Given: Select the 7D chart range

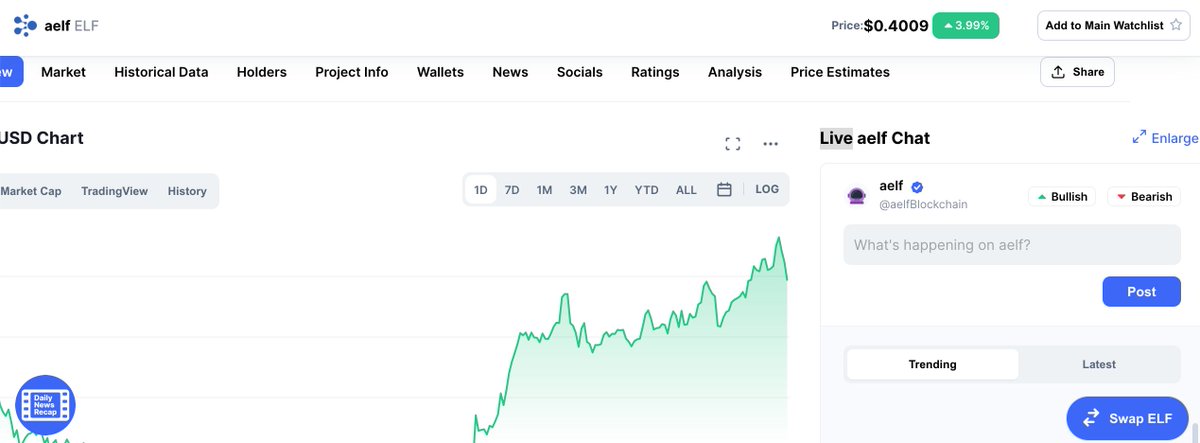Looking at the screenshot, I should tap(512, 190).
